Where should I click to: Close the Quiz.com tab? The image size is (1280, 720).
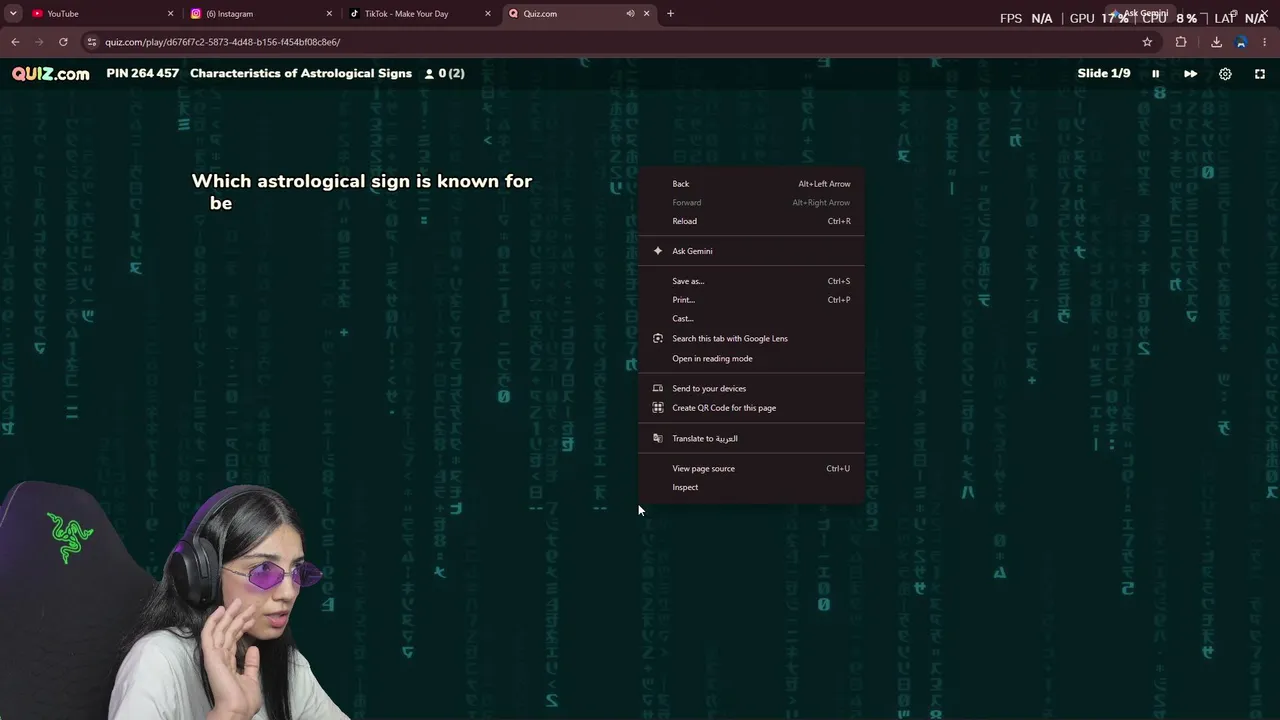click(646, 14)
